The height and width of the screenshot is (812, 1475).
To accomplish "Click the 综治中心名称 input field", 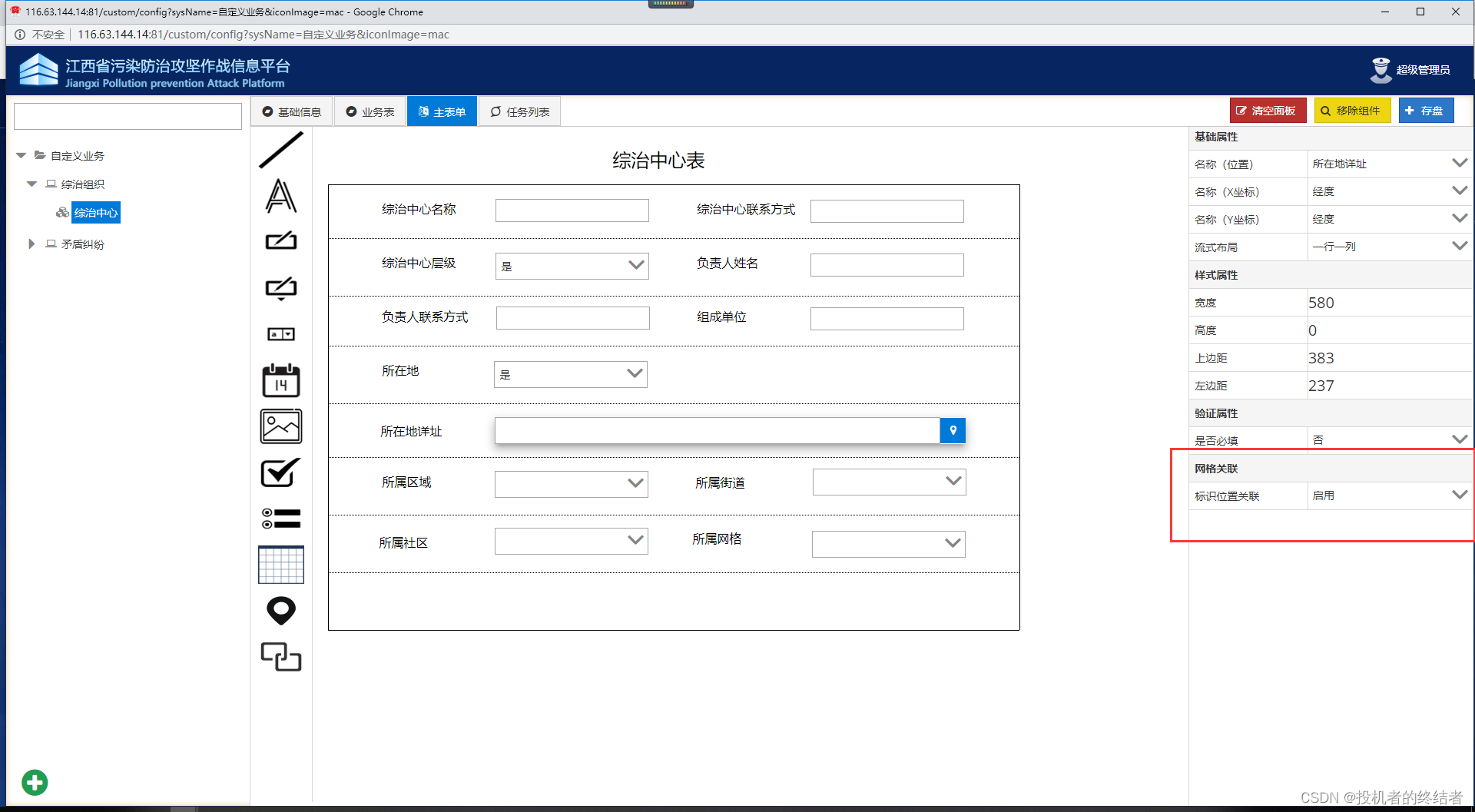I will 572,210.
